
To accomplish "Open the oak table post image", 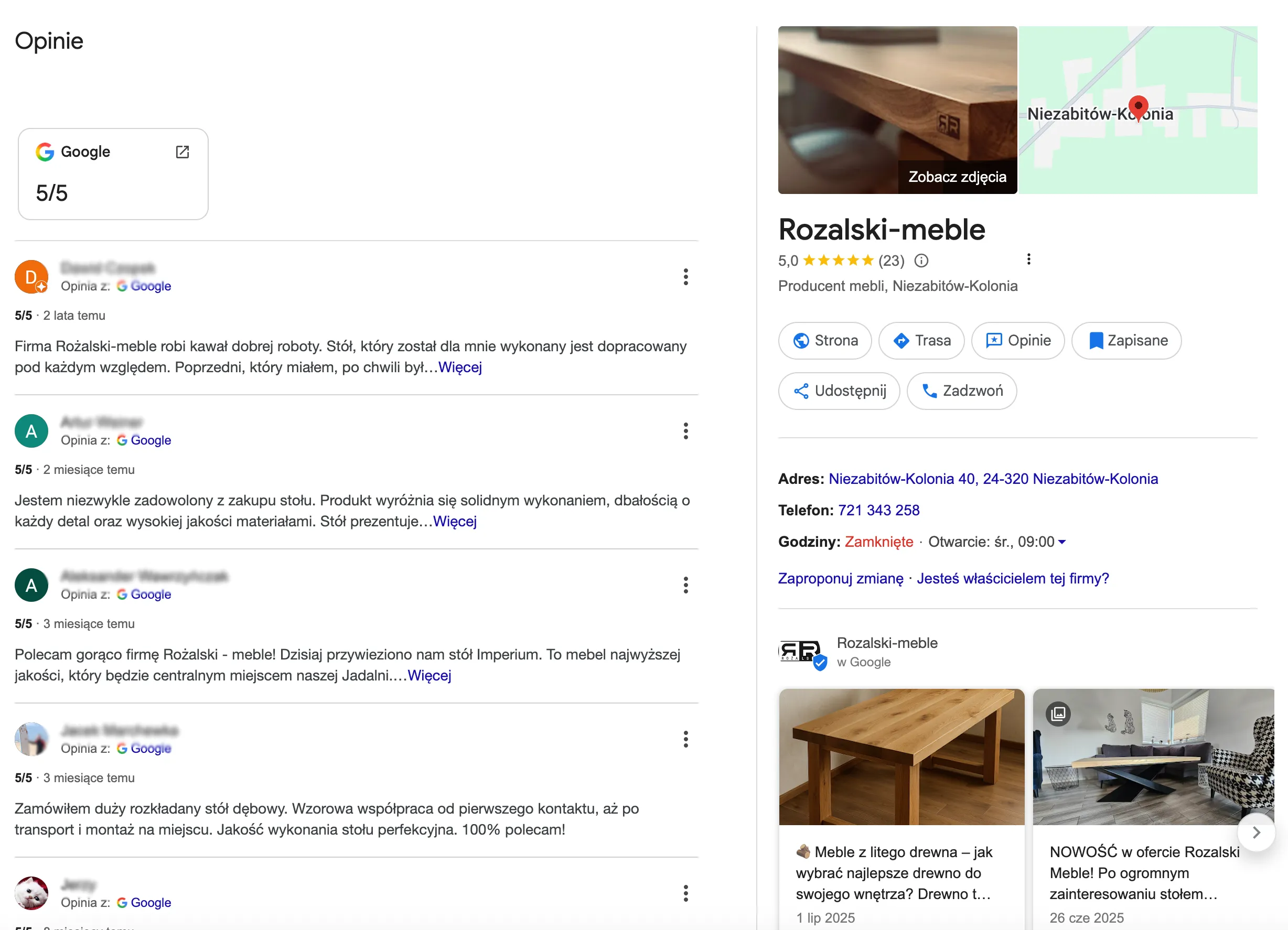I will point(901,756).
